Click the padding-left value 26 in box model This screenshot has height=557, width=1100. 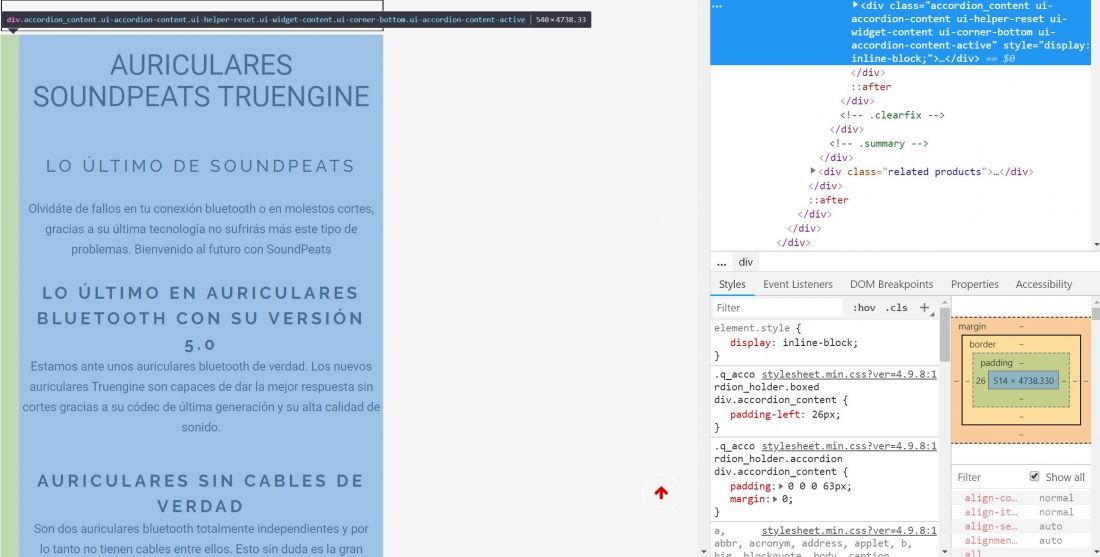tap(980, 380)
